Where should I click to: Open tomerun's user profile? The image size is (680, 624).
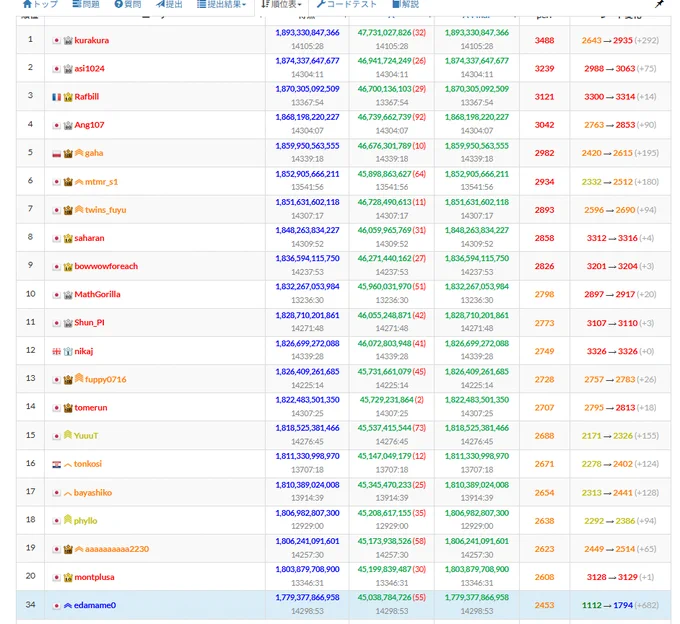click(91, 408)
